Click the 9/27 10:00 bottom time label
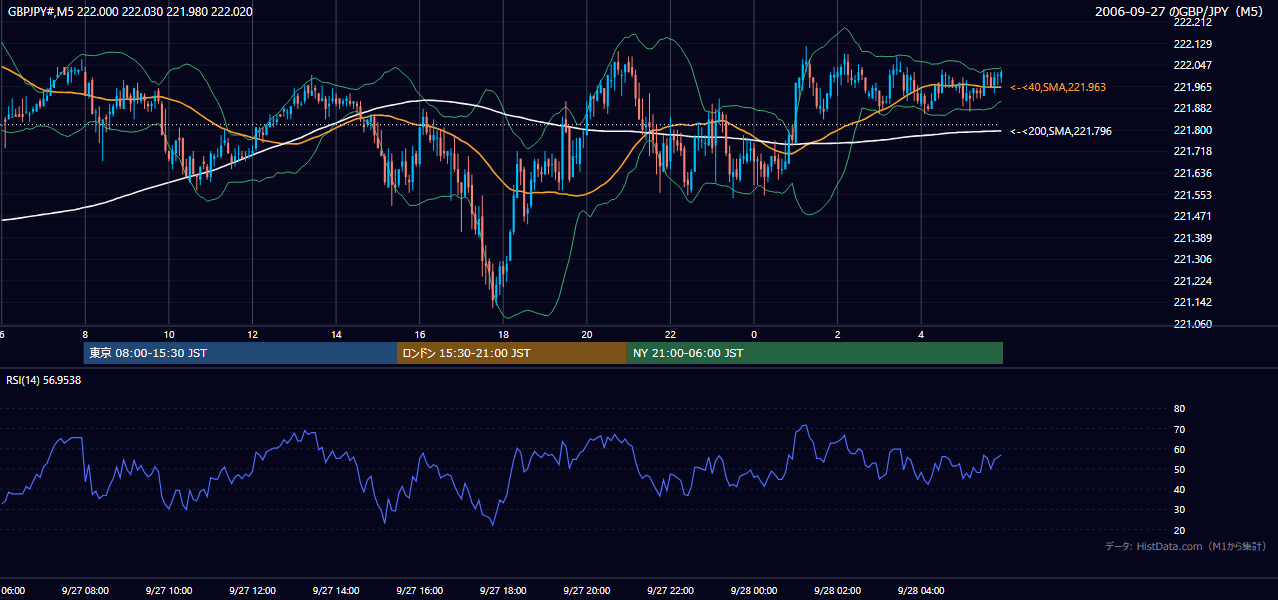Viewport: 1278px width, 600px height. (168, 591)
